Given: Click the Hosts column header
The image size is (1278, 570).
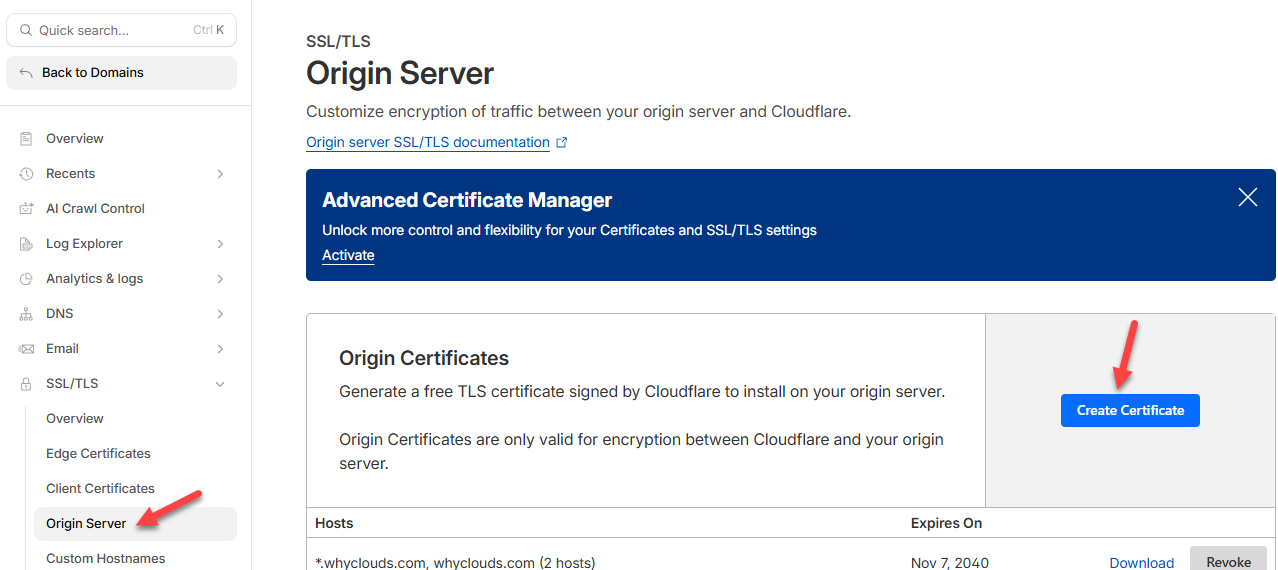Looking at the screenshot, I should (x=334, y=524).
